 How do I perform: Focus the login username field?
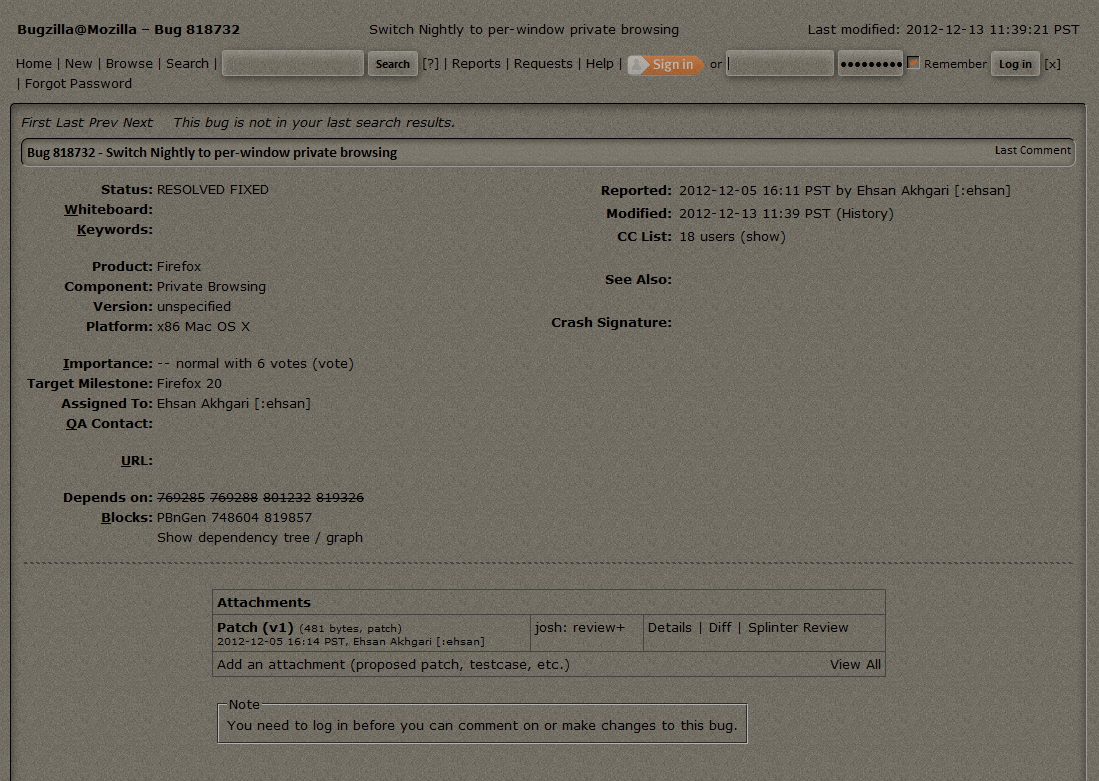coord(780,63)
